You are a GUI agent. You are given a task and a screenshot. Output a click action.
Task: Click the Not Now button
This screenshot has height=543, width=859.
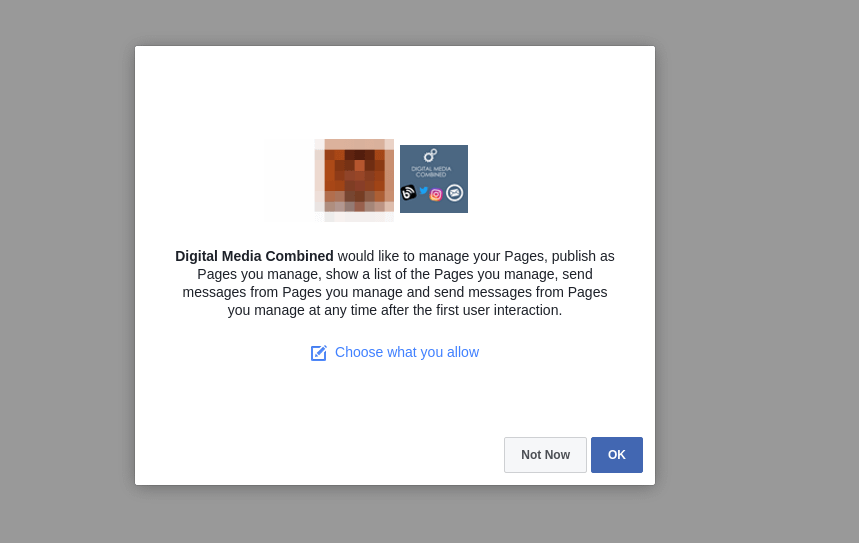pos(545,455)
